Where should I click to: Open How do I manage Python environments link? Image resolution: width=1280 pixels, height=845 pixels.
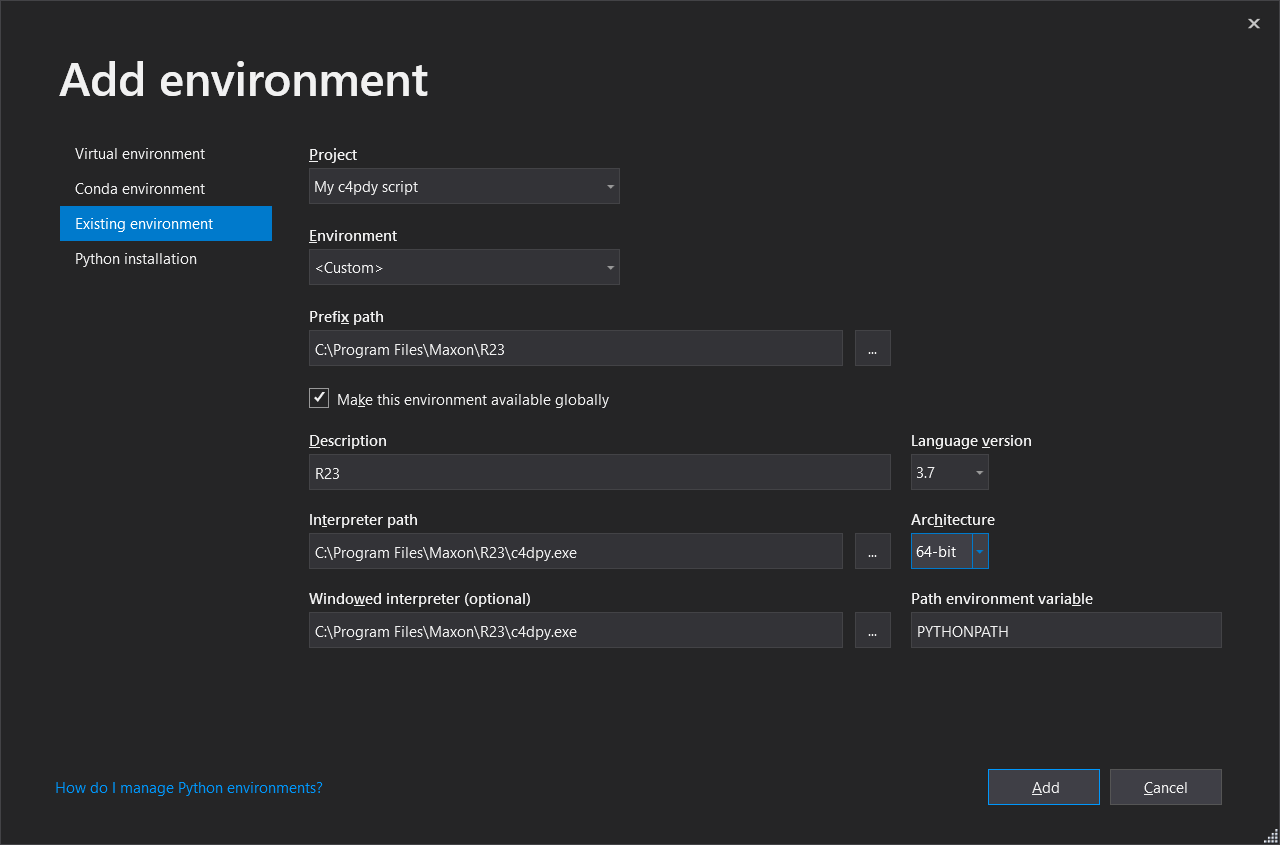coord(189,788)
